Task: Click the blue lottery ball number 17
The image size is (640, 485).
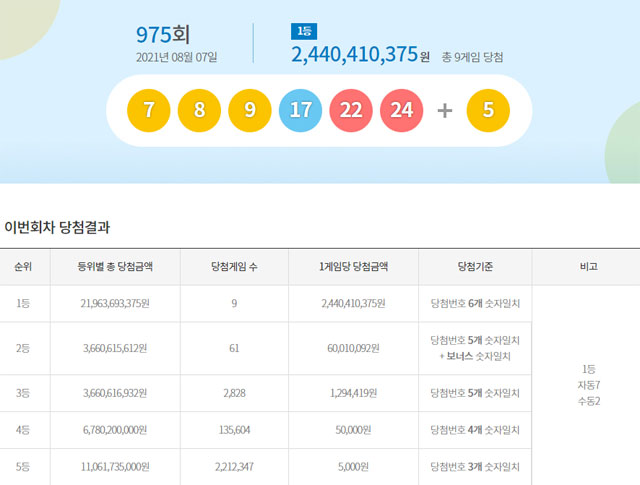Action: coord(300,110)
